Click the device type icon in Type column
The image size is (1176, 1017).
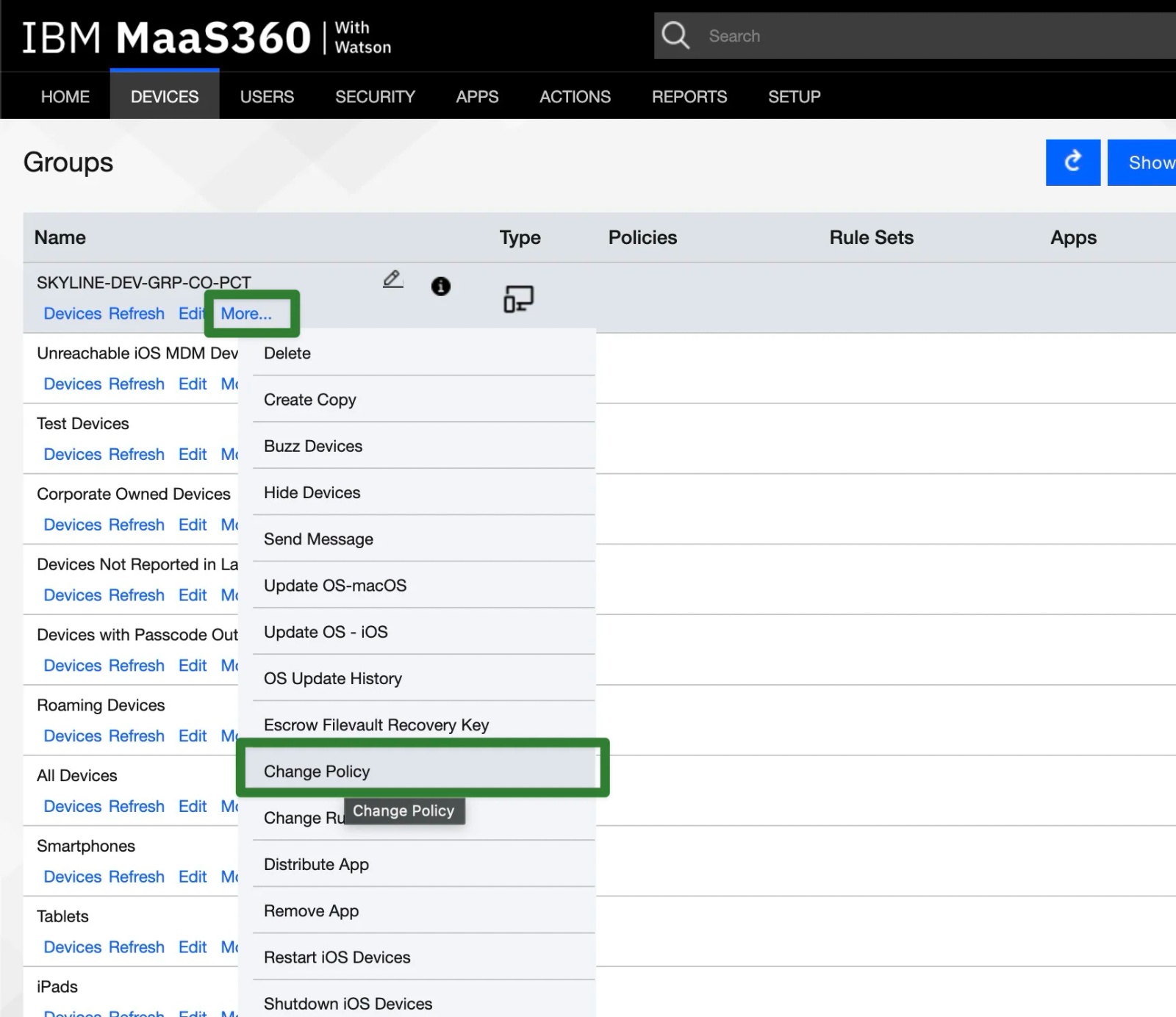coord(518,299)
